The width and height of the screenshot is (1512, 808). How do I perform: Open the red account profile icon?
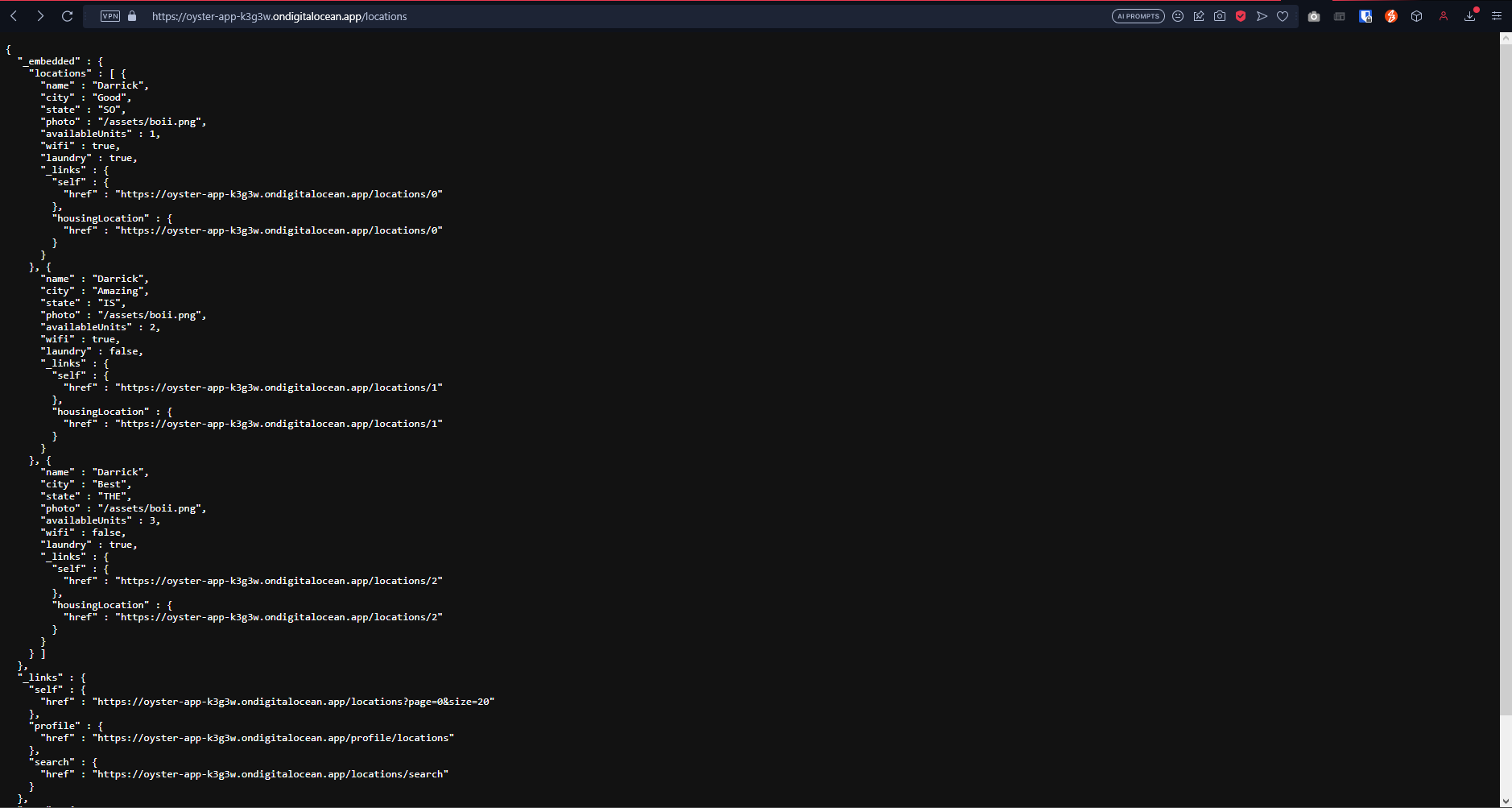click(1444, 16)
